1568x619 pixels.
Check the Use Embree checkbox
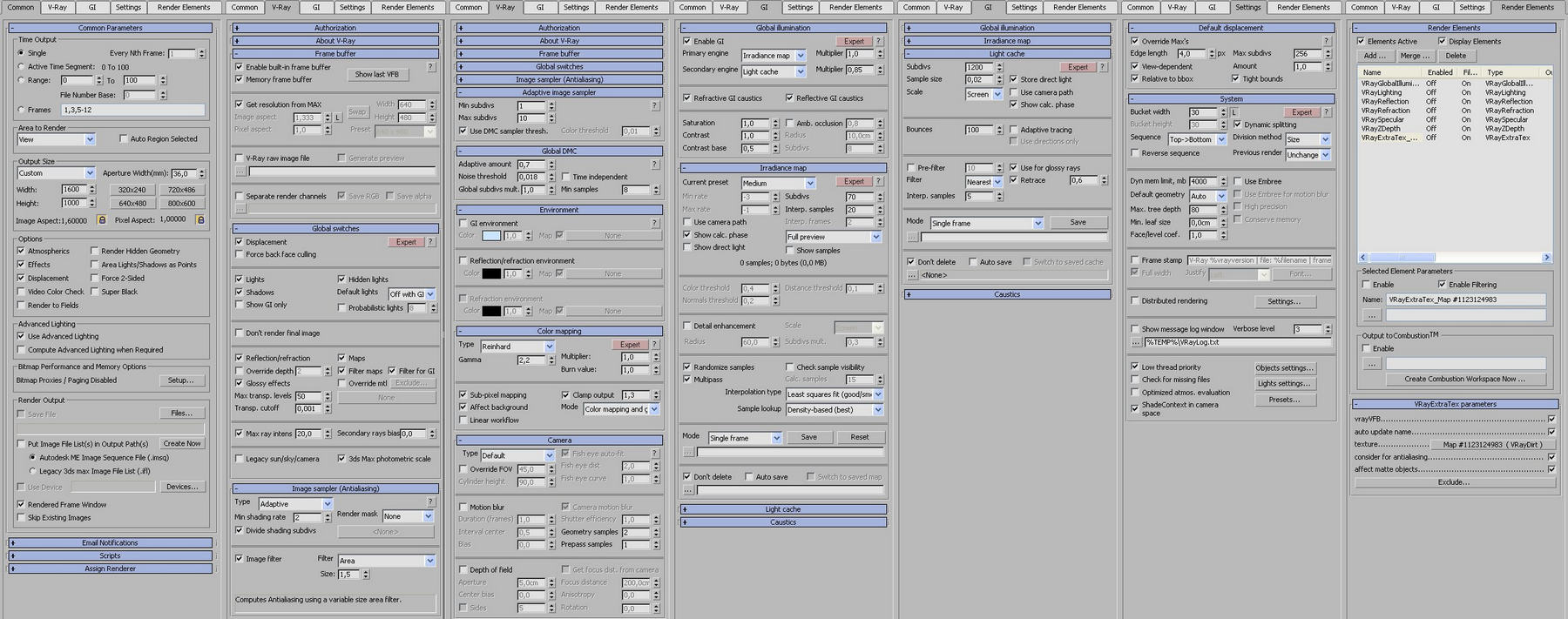pyautogui.click(x=1237, y=181)
